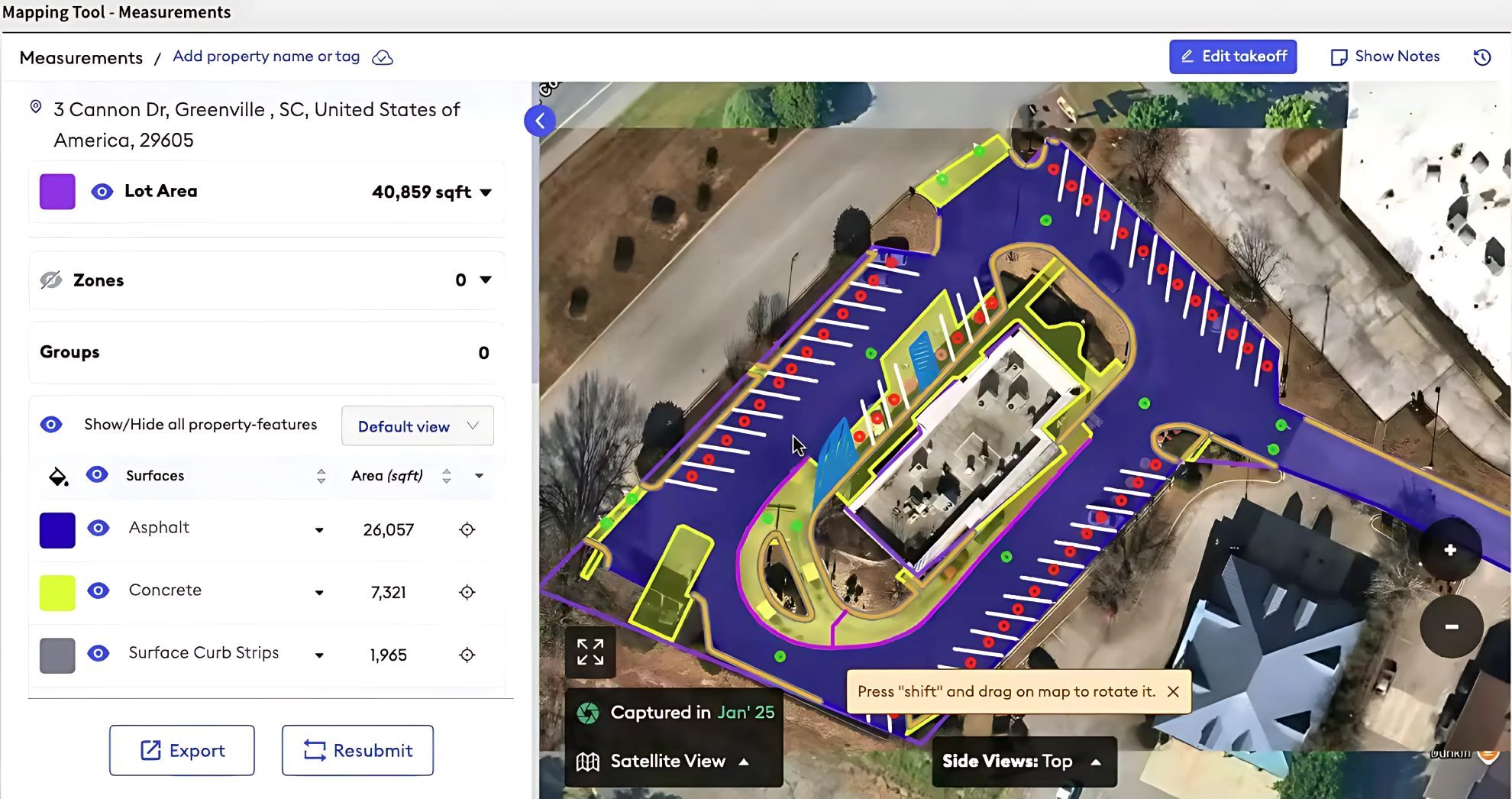The height and width of the screenshot is (799, 1512).
Task: Click the fullscreen expand map icon
Action: click(590, 652)
